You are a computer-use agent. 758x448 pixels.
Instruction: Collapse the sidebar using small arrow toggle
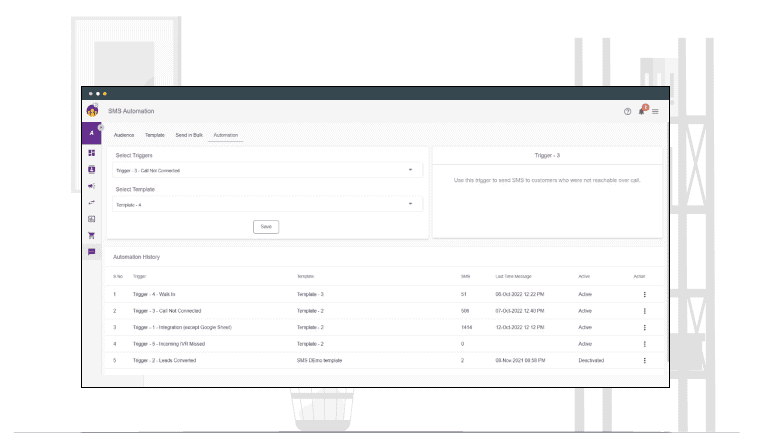[101, 127]
